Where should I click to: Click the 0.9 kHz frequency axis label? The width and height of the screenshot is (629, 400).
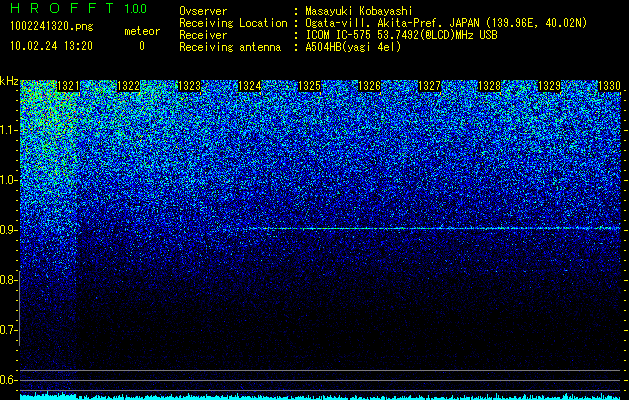click(9, 230)
